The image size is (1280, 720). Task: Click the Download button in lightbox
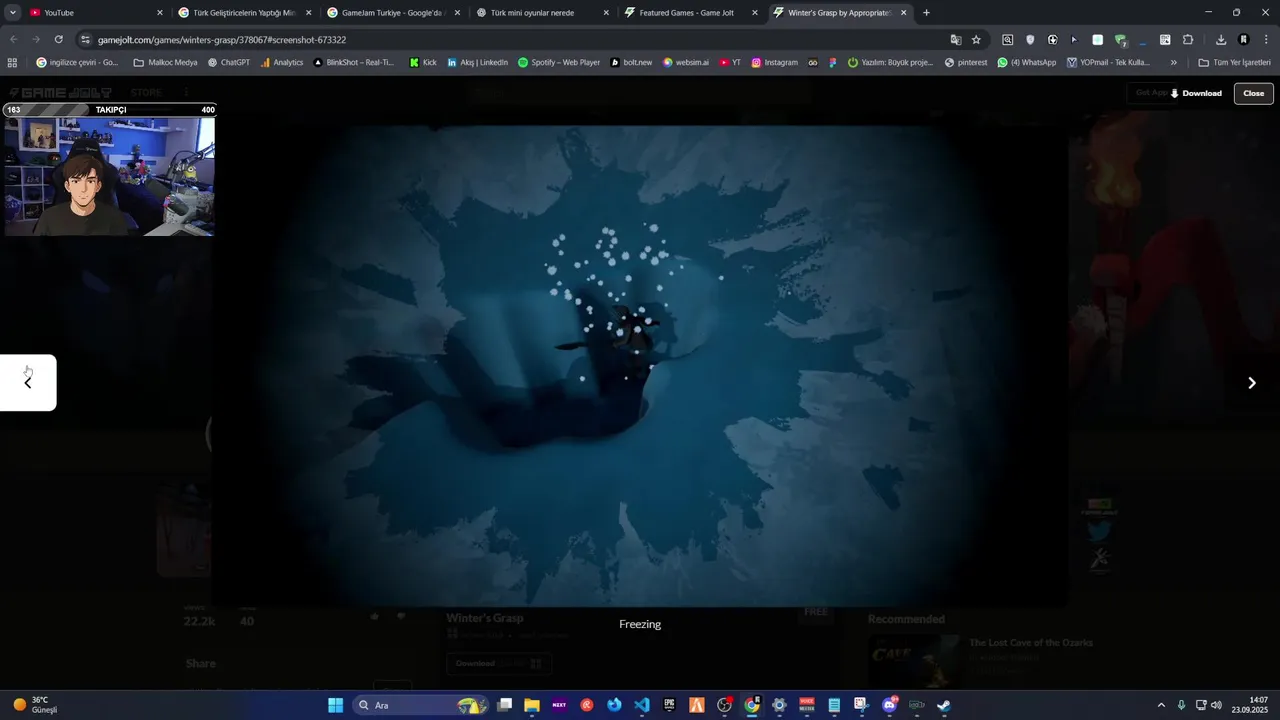[1195, 93]
